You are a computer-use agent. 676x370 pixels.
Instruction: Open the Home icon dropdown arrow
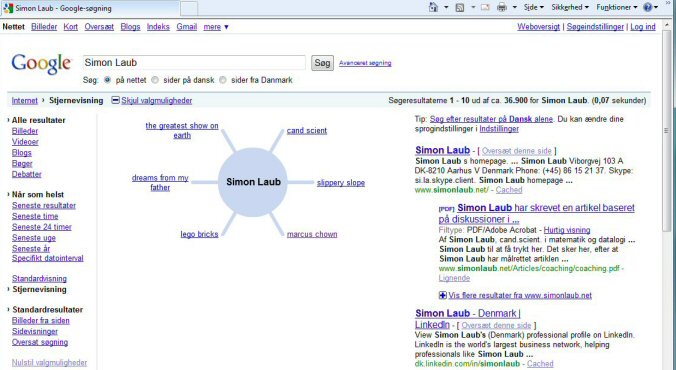tap(446, 7)
